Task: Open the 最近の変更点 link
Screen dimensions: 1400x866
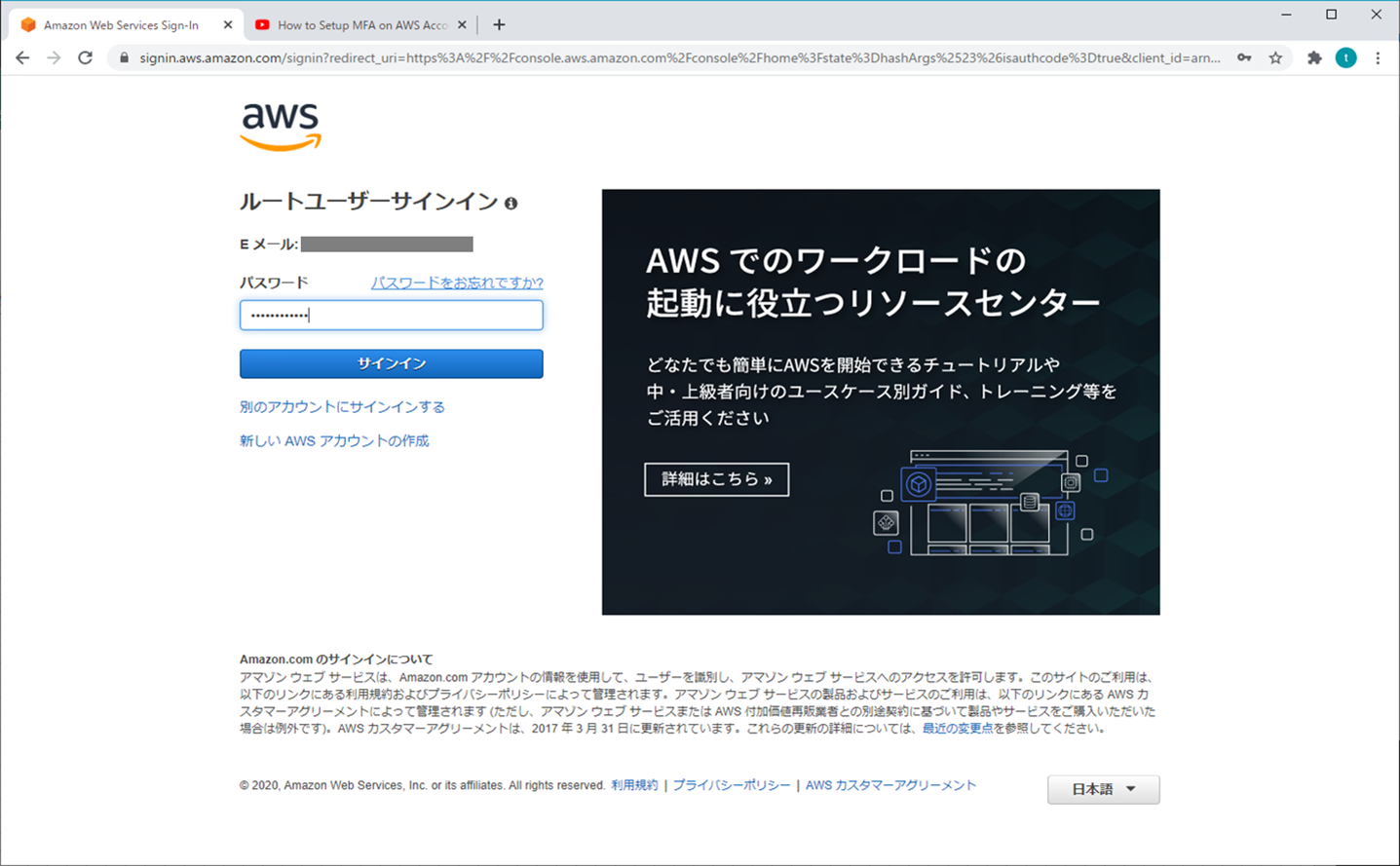Action: 958,729
